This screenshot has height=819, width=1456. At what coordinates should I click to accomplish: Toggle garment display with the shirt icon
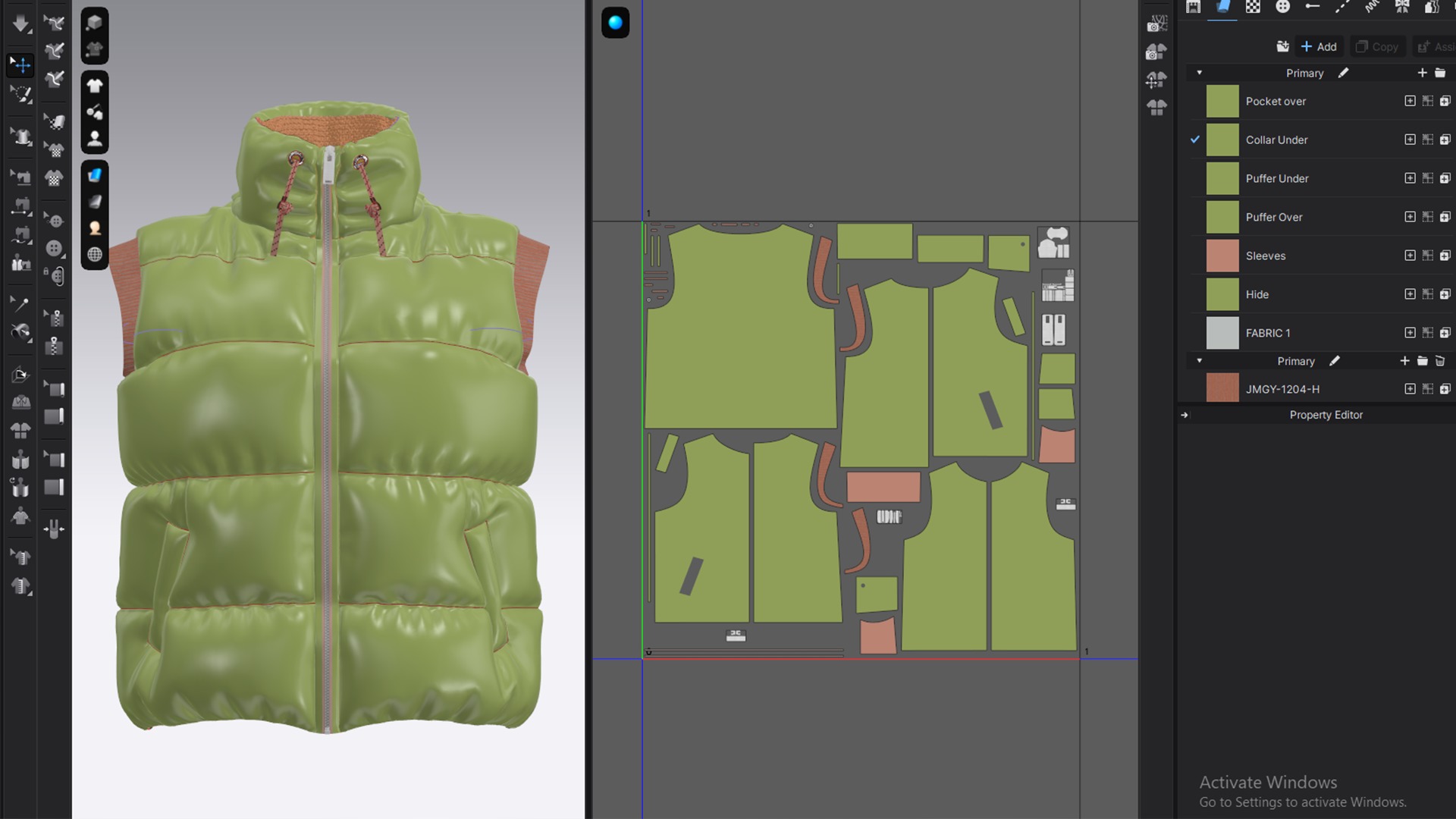click(95, 86)
